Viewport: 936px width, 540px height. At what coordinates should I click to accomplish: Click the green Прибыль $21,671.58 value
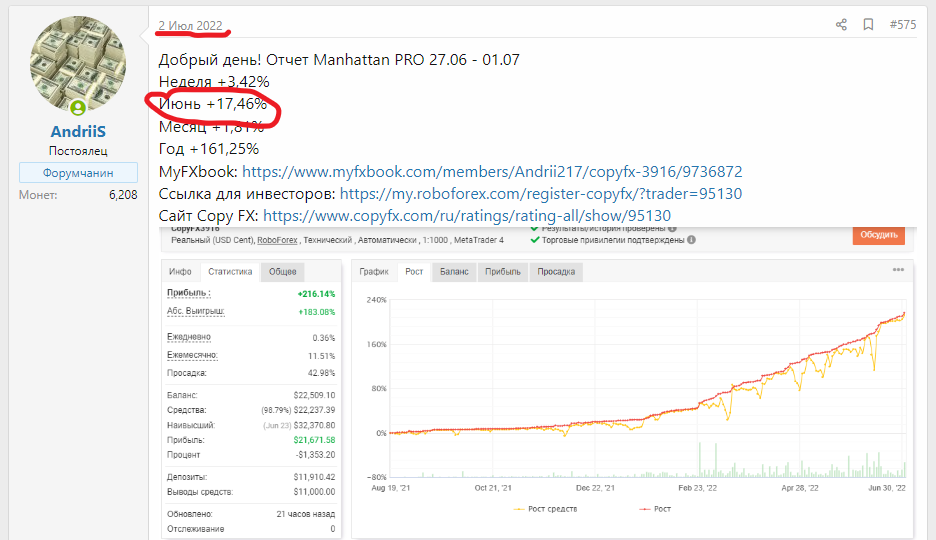(314, 440)
